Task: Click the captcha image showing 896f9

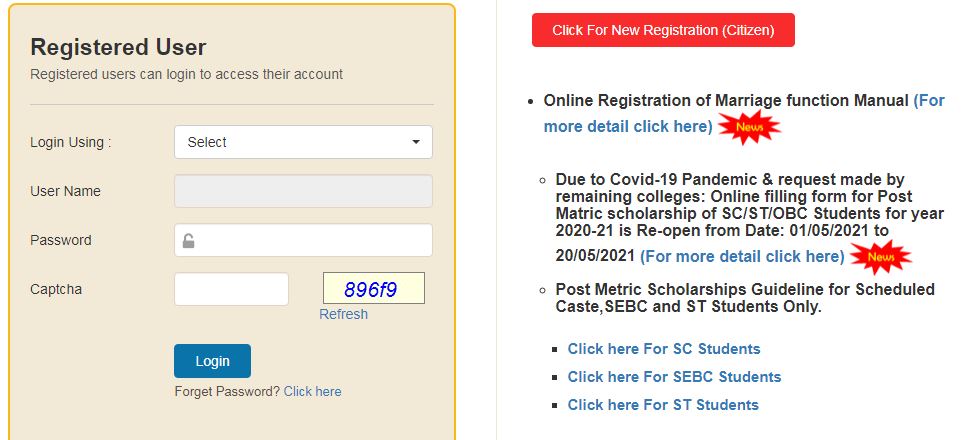Action: 373,289
